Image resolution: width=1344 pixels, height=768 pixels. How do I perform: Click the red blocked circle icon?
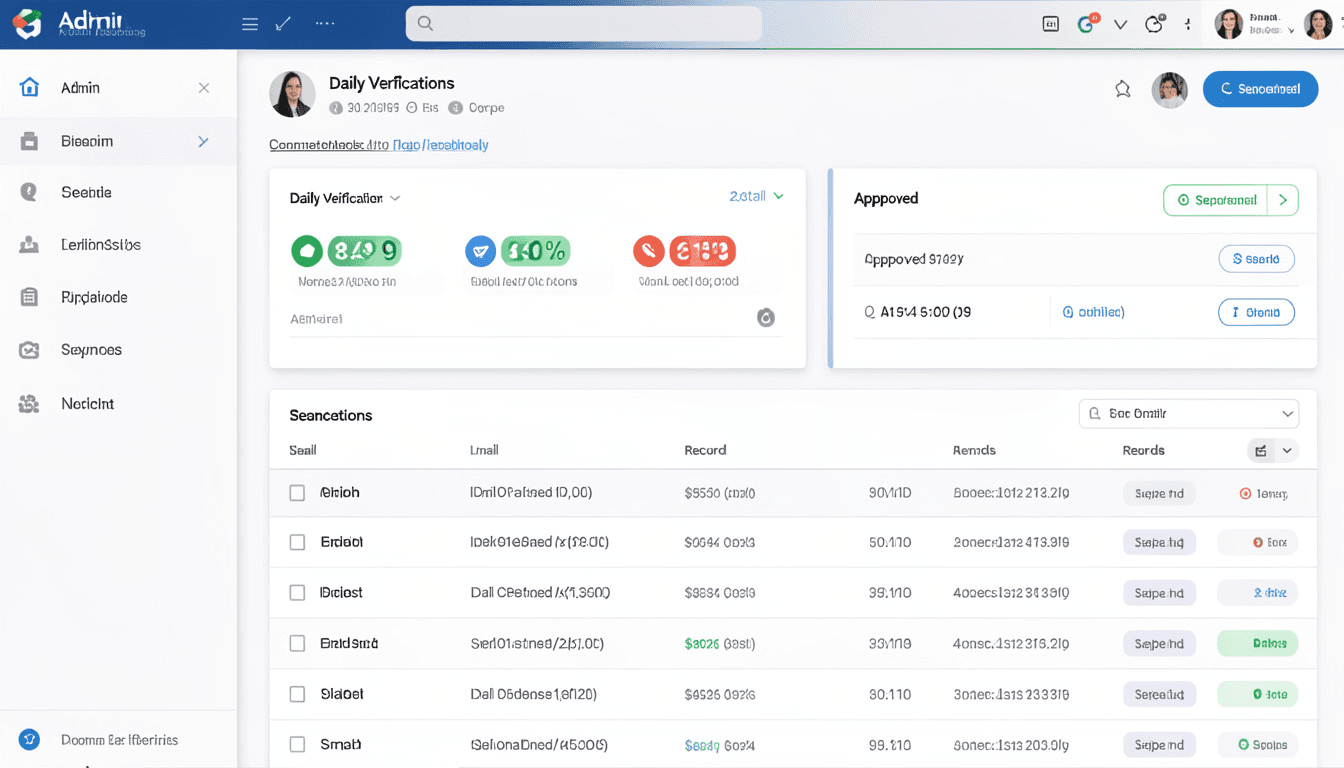(x=649, y=251)
